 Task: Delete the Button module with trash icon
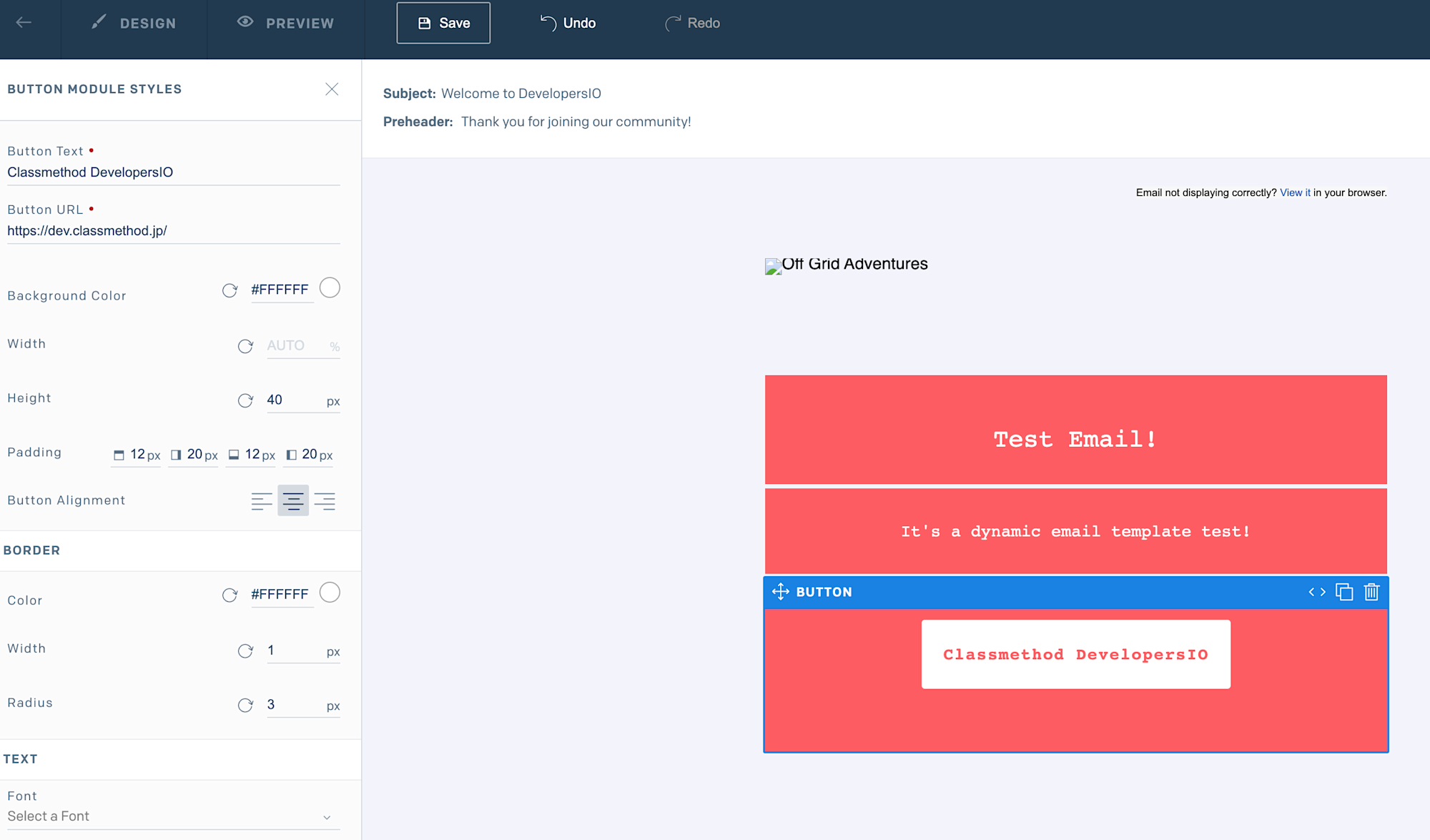[x=1371, y=592]
